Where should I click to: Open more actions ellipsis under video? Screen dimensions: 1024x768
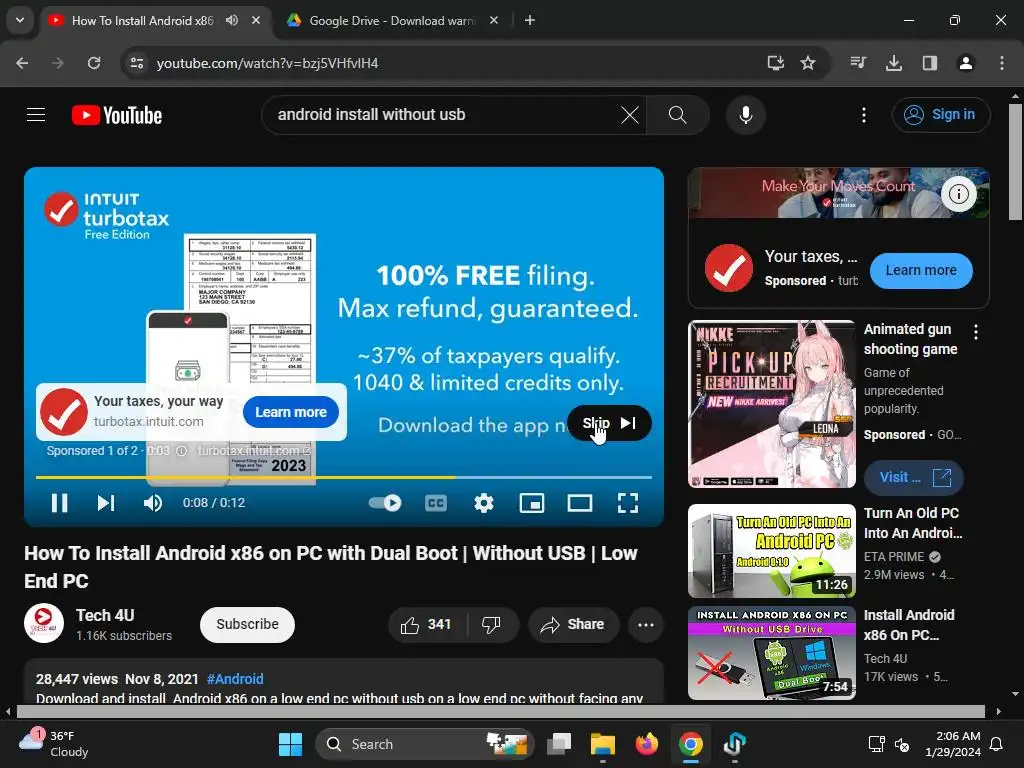pos(646,625)
